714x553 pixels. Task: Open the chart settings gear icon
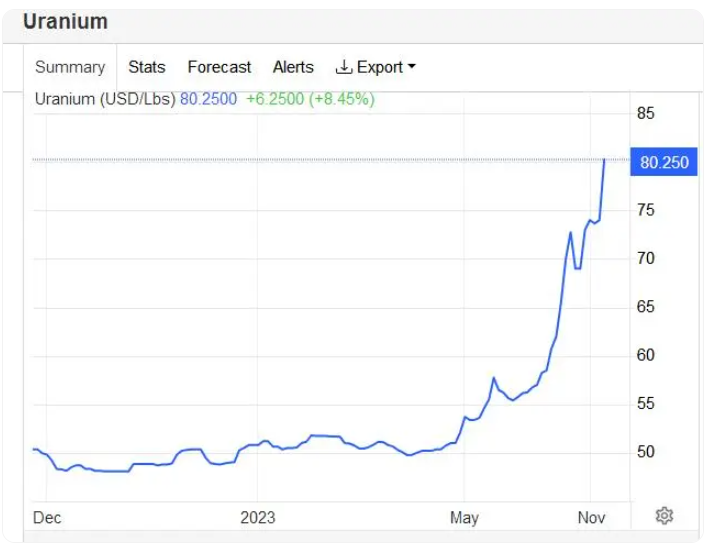664,515
